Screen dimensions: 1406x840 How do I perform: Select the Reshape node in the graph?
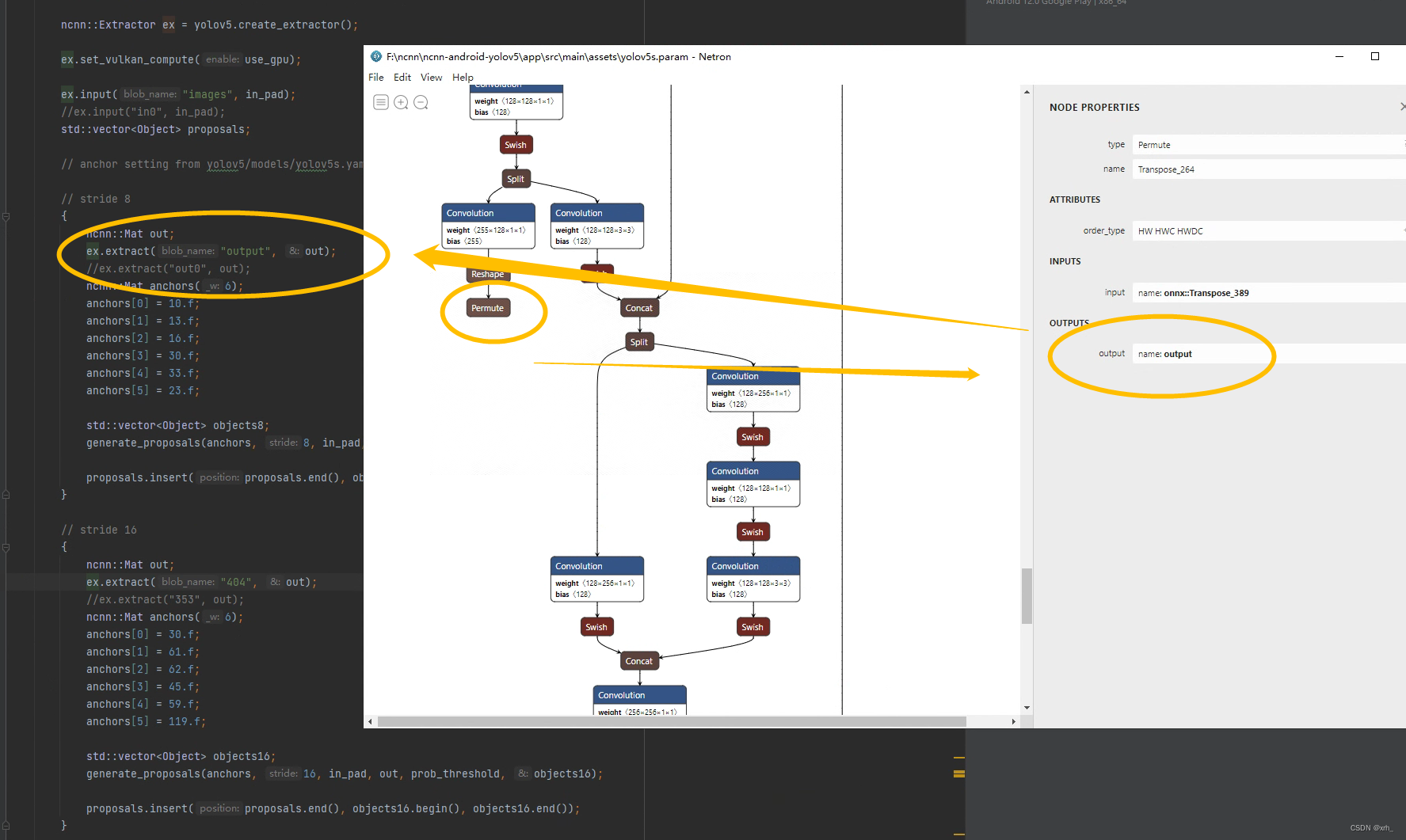[487, 274]
